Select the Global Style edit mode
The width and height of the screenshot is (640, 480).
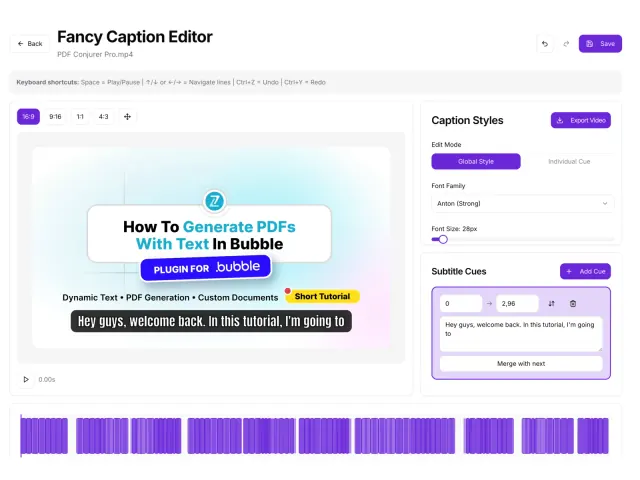[476, 162]
